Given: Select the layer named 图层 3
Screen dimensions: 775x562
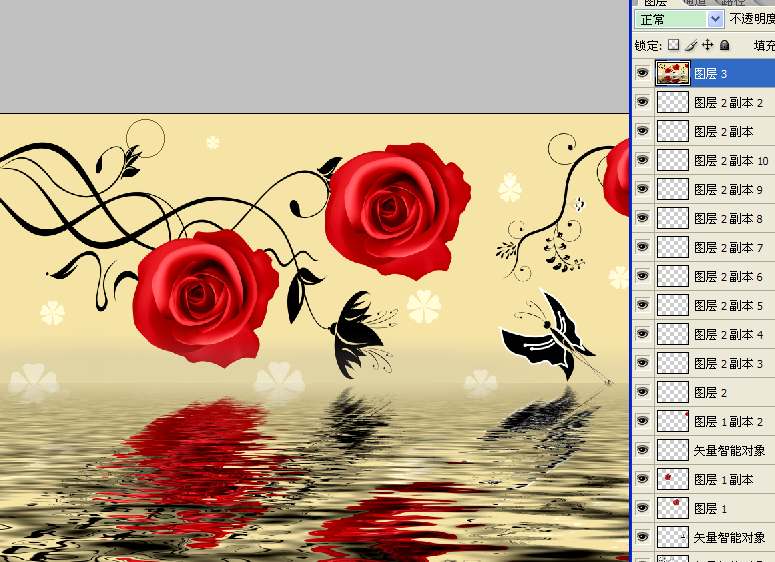Looking at the screenshot, I should click(710, 74).
